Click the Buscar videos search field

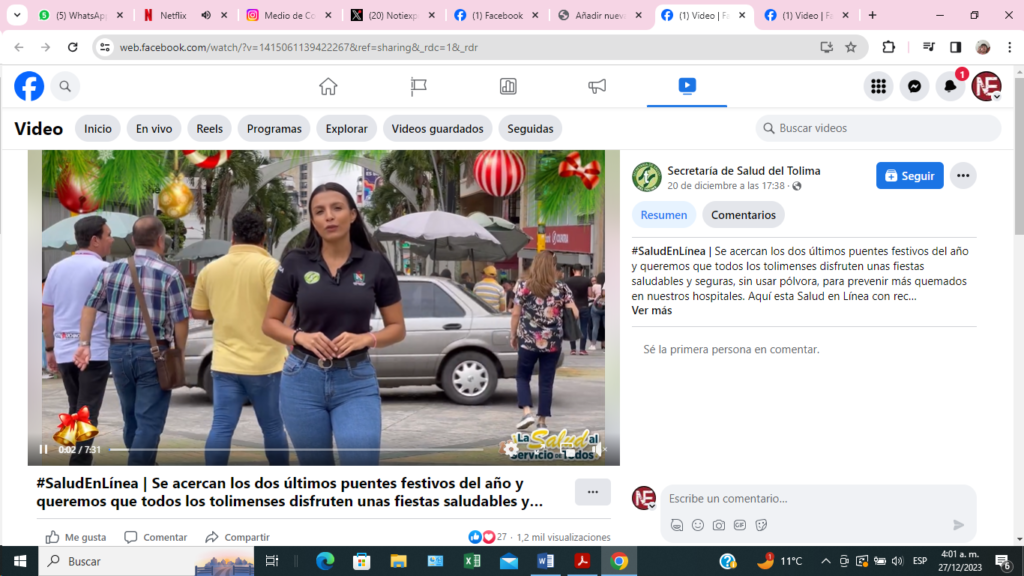(878, 129)
